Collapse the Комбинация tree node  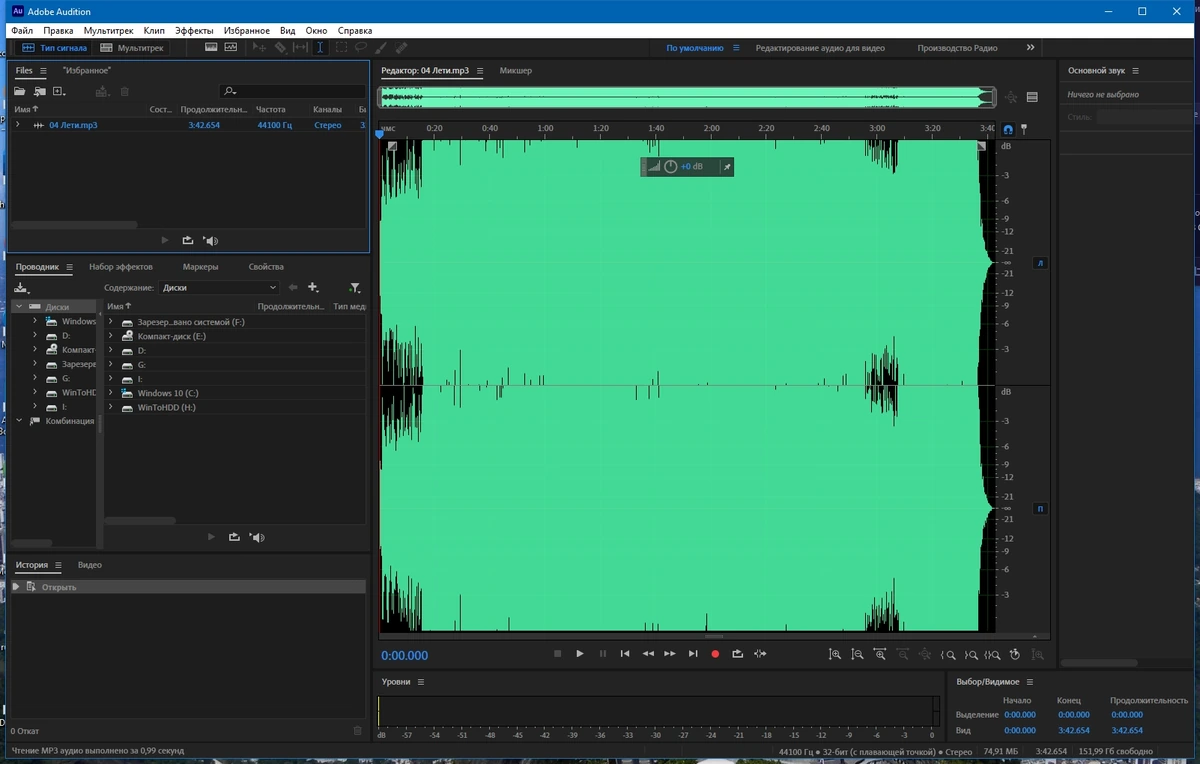click(x=19, y=421)
